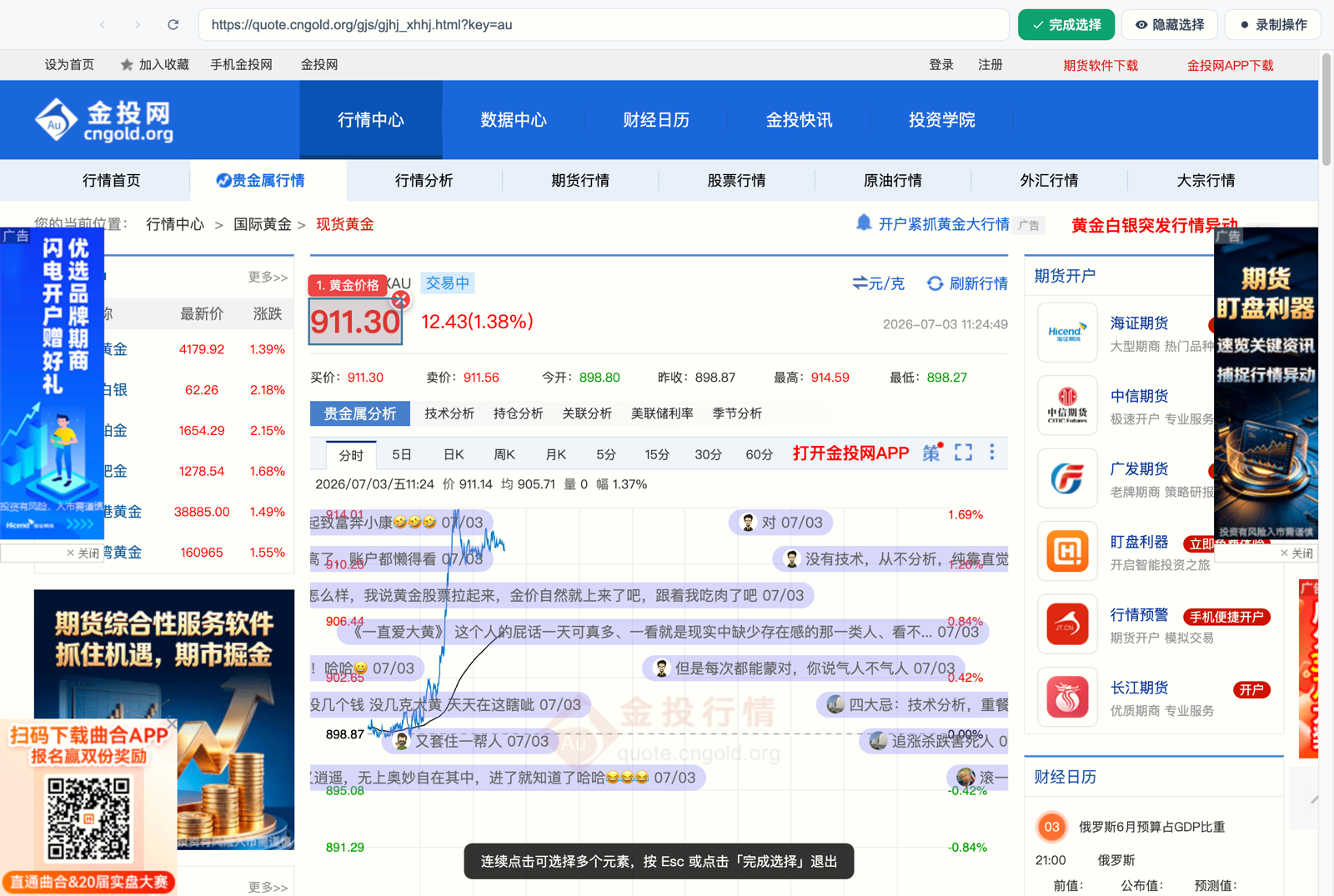
Task: Click the 行情预警 red app icon
Action: [1067, 624]
